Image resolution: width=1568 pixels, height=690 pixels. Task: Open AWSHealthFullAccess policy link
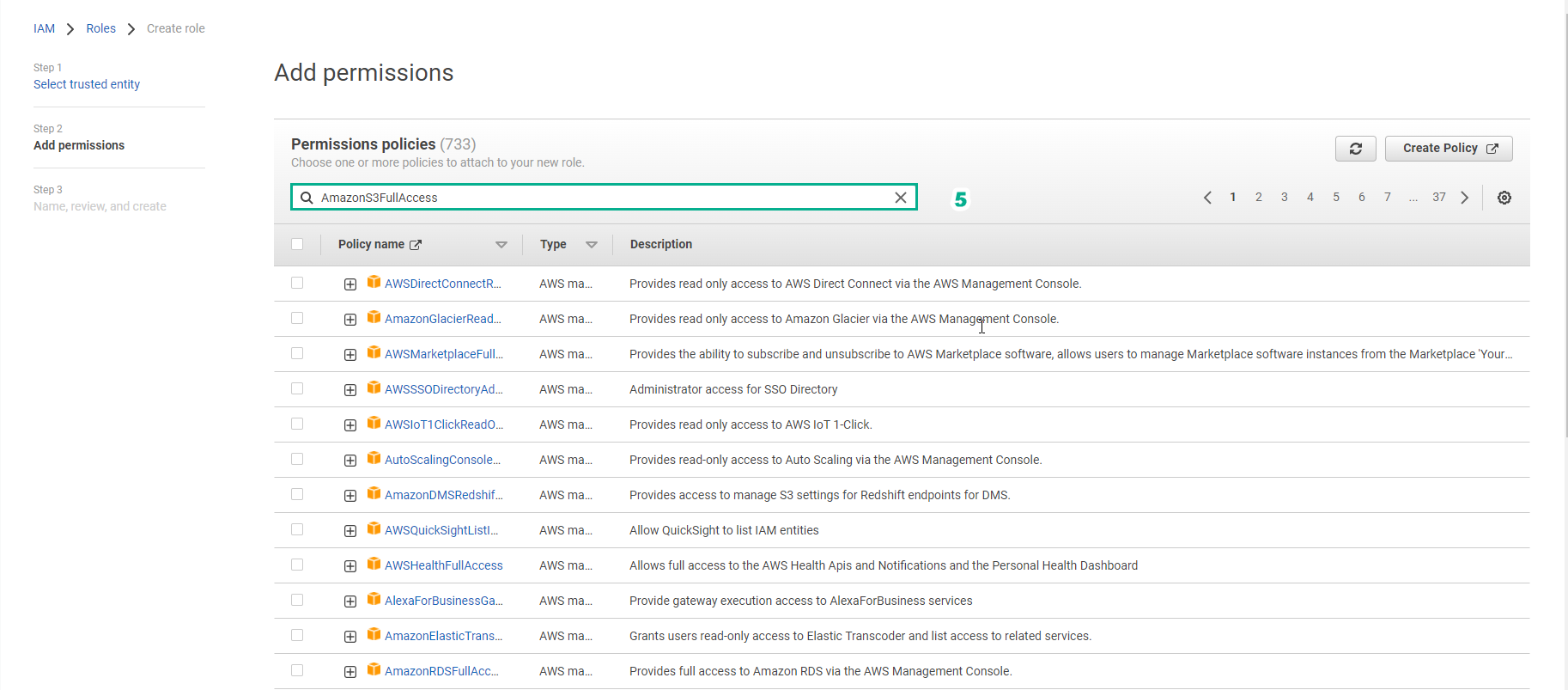pyautogui.click(x=444, y=565)
